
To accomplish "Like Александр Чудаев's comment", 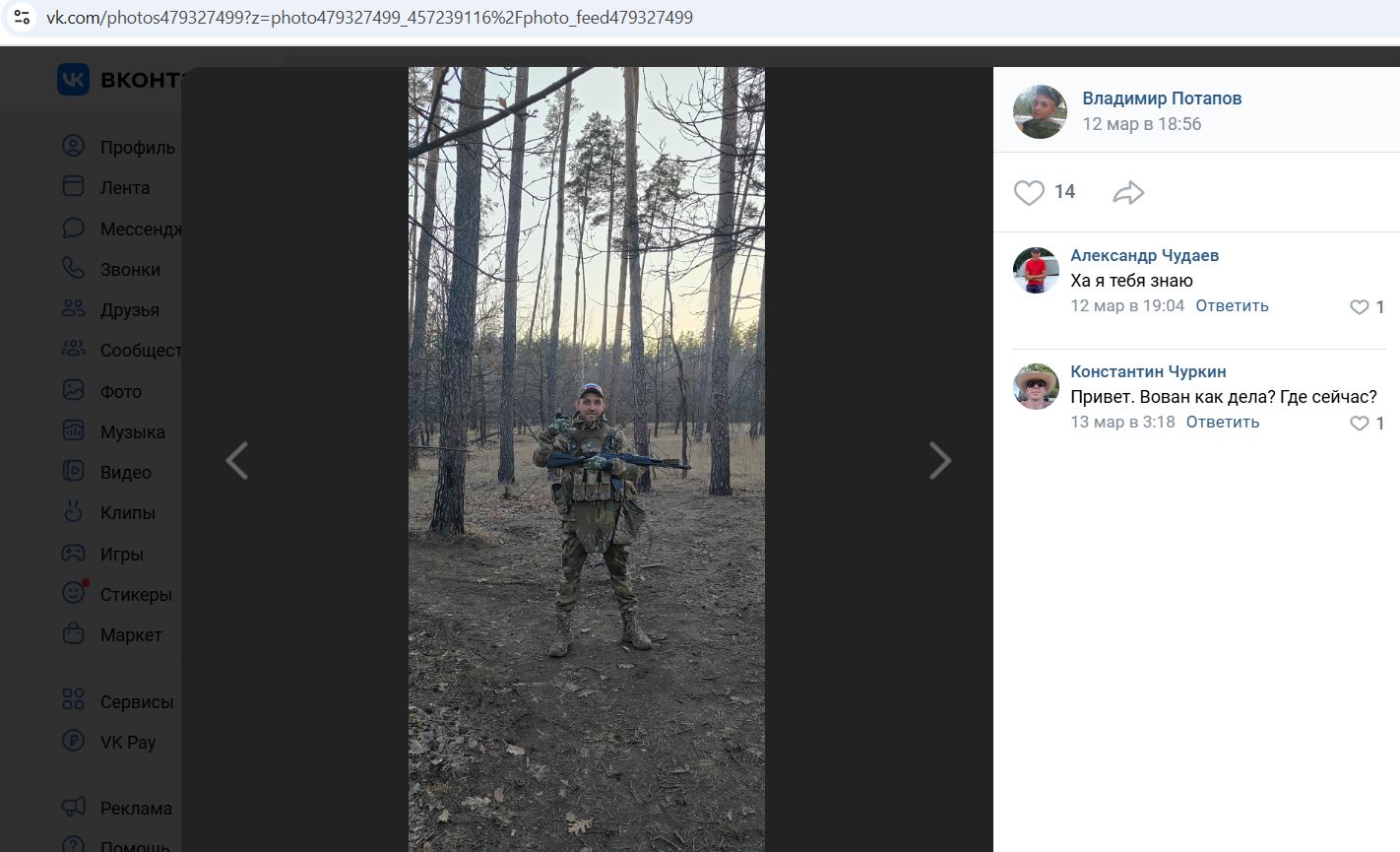I will click(x=1360, y=307).
